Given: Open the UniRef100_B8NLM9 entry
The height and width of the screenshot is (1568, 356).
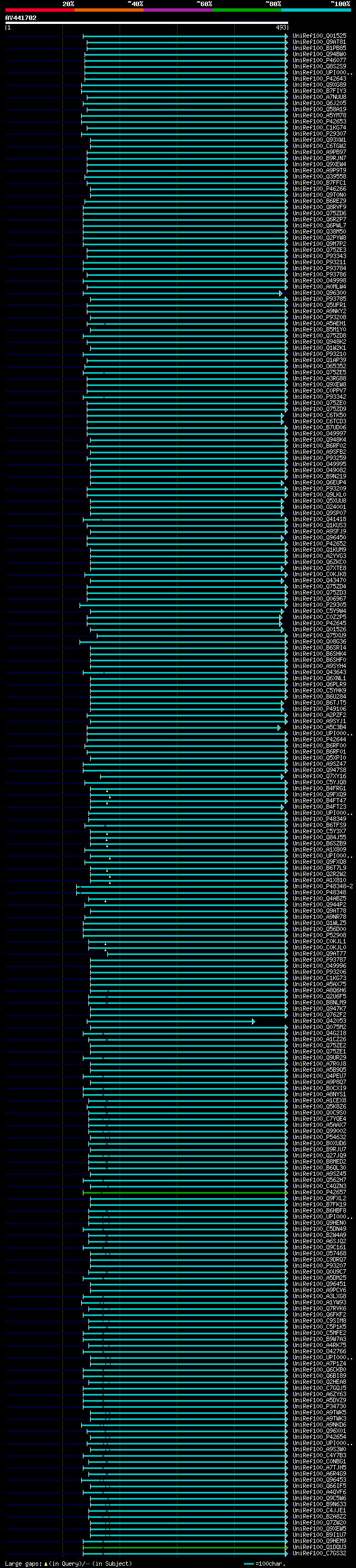Looking at the screenshot, I should tap(319, 1002).
